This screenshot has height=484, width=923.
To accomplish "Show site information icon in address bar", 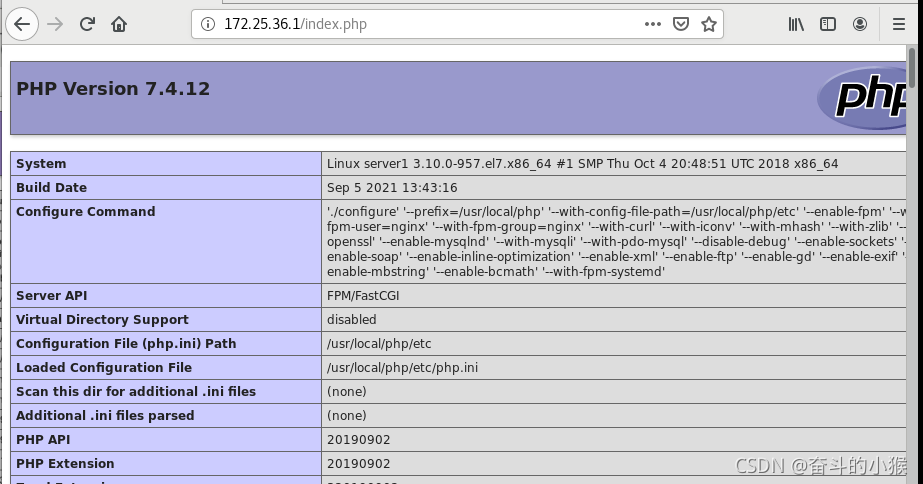I will 208,24.
